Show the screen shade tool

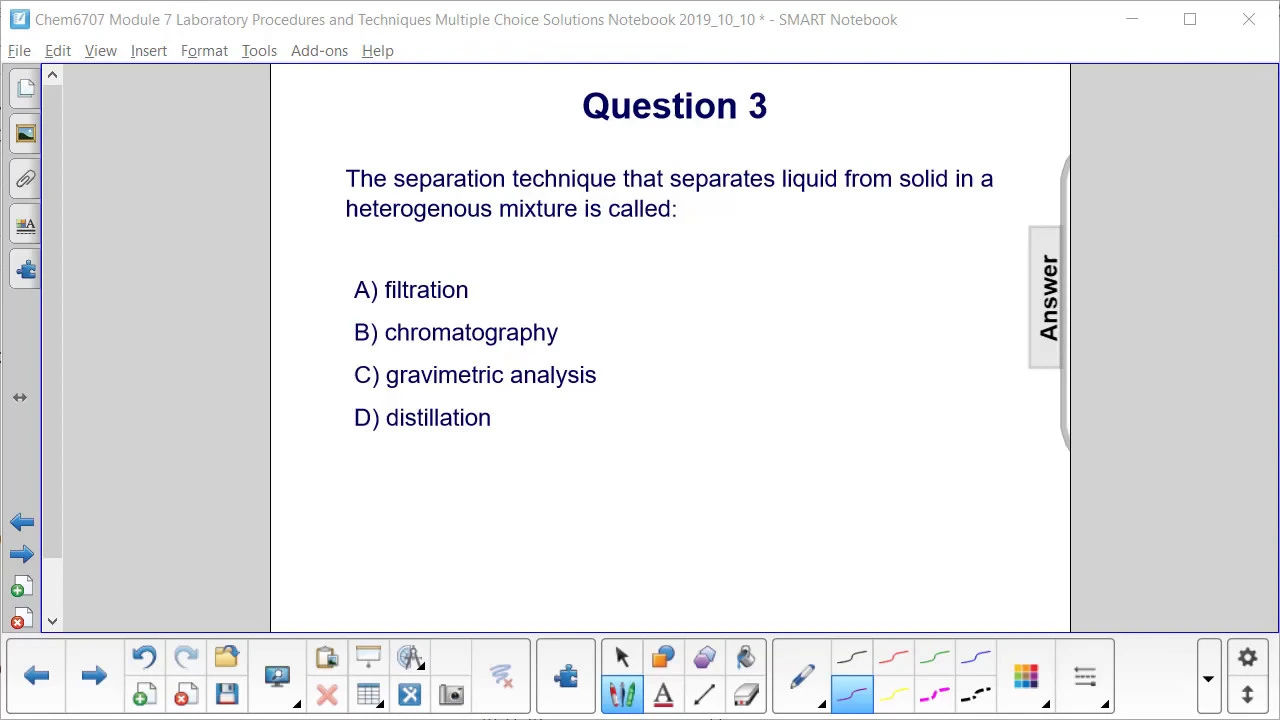tap(368, 657)
